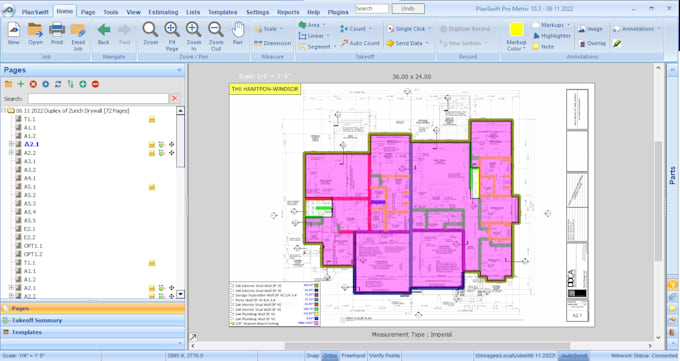Select the Zoom magnifier tool

pos(150,33)
